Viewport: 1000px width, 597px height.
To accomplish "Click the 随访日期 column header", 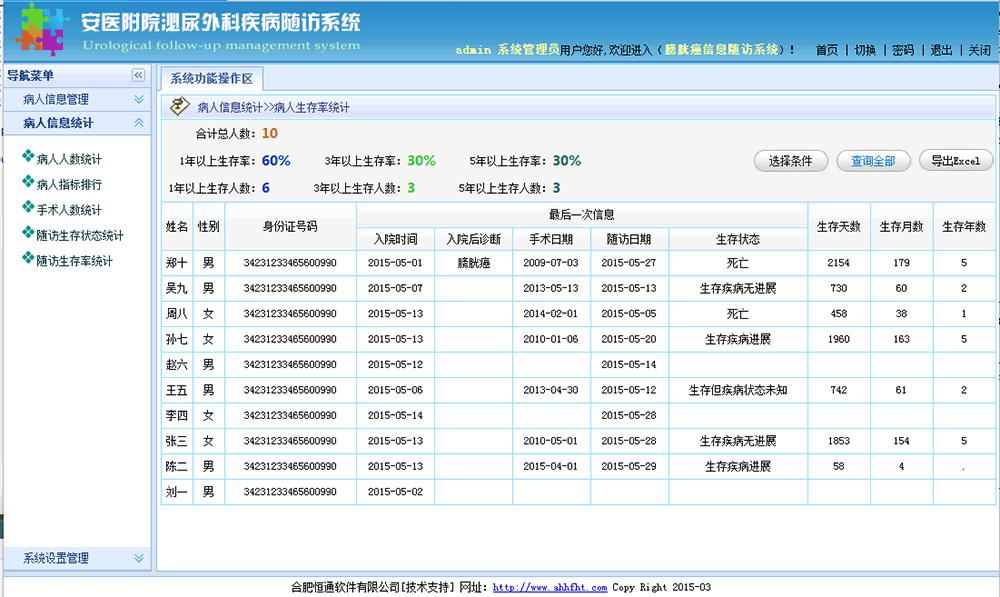I will [629, 239].
